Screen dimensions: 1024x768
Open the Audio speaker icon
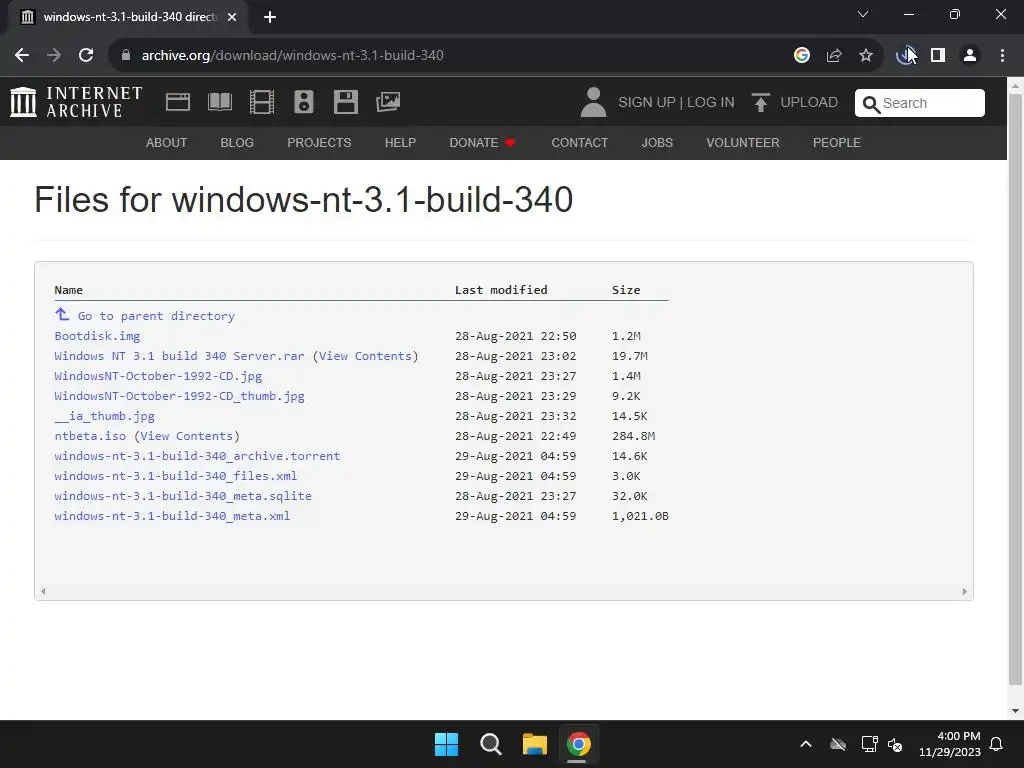(304, 103)
